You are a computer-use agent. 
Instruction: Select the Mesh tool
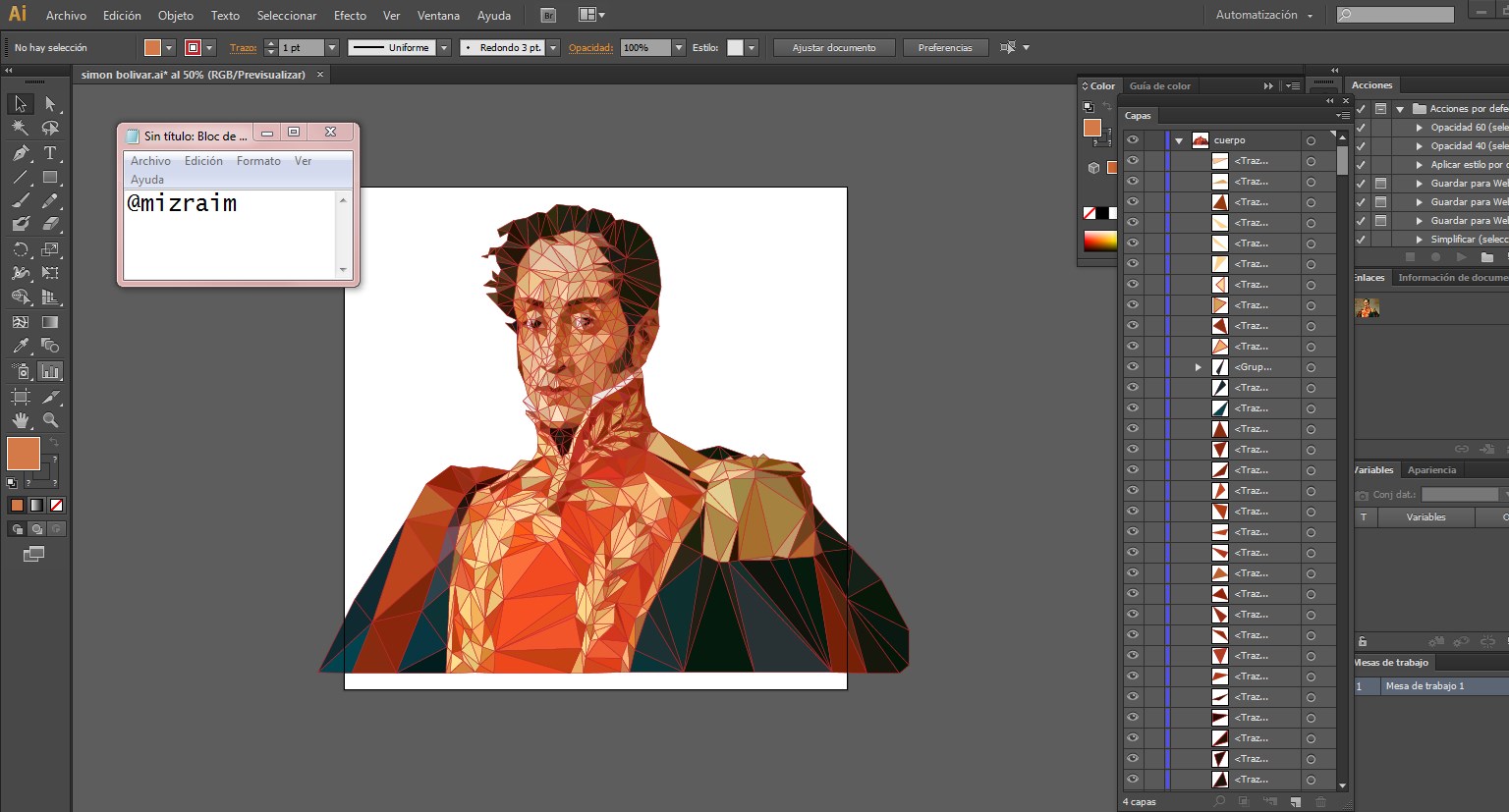click(20, 321)
